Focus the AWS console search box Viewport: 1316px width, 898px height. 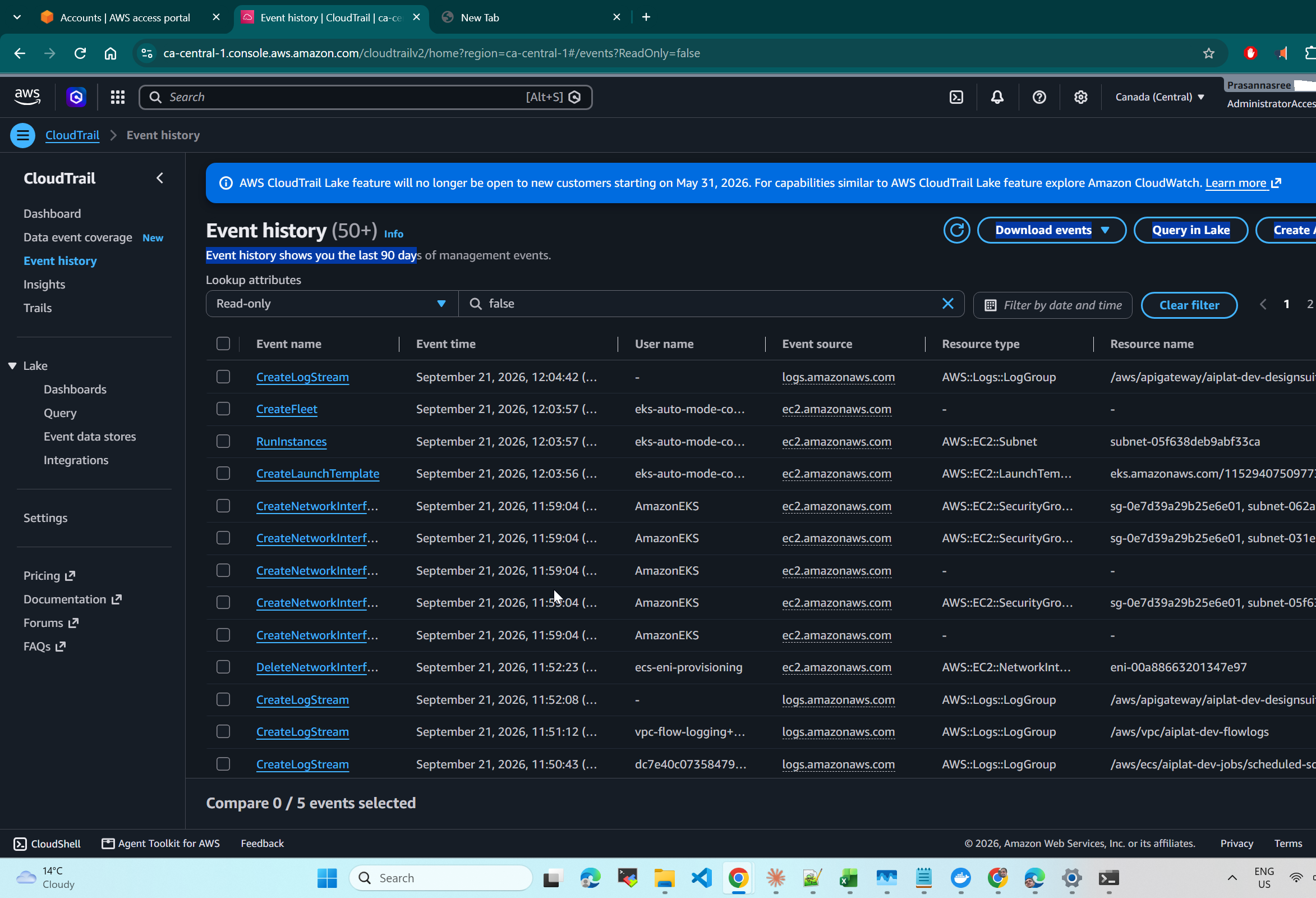pyautogui.click(x=365, y=97)
